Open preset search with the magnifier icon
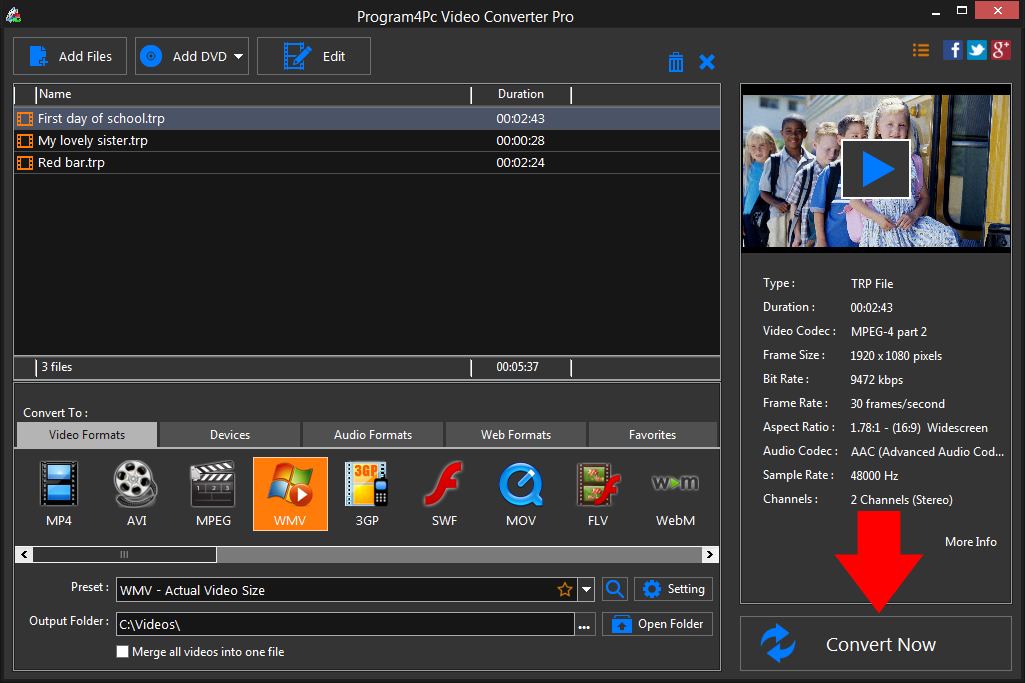The image size is (1025, 683). [614, 589]
